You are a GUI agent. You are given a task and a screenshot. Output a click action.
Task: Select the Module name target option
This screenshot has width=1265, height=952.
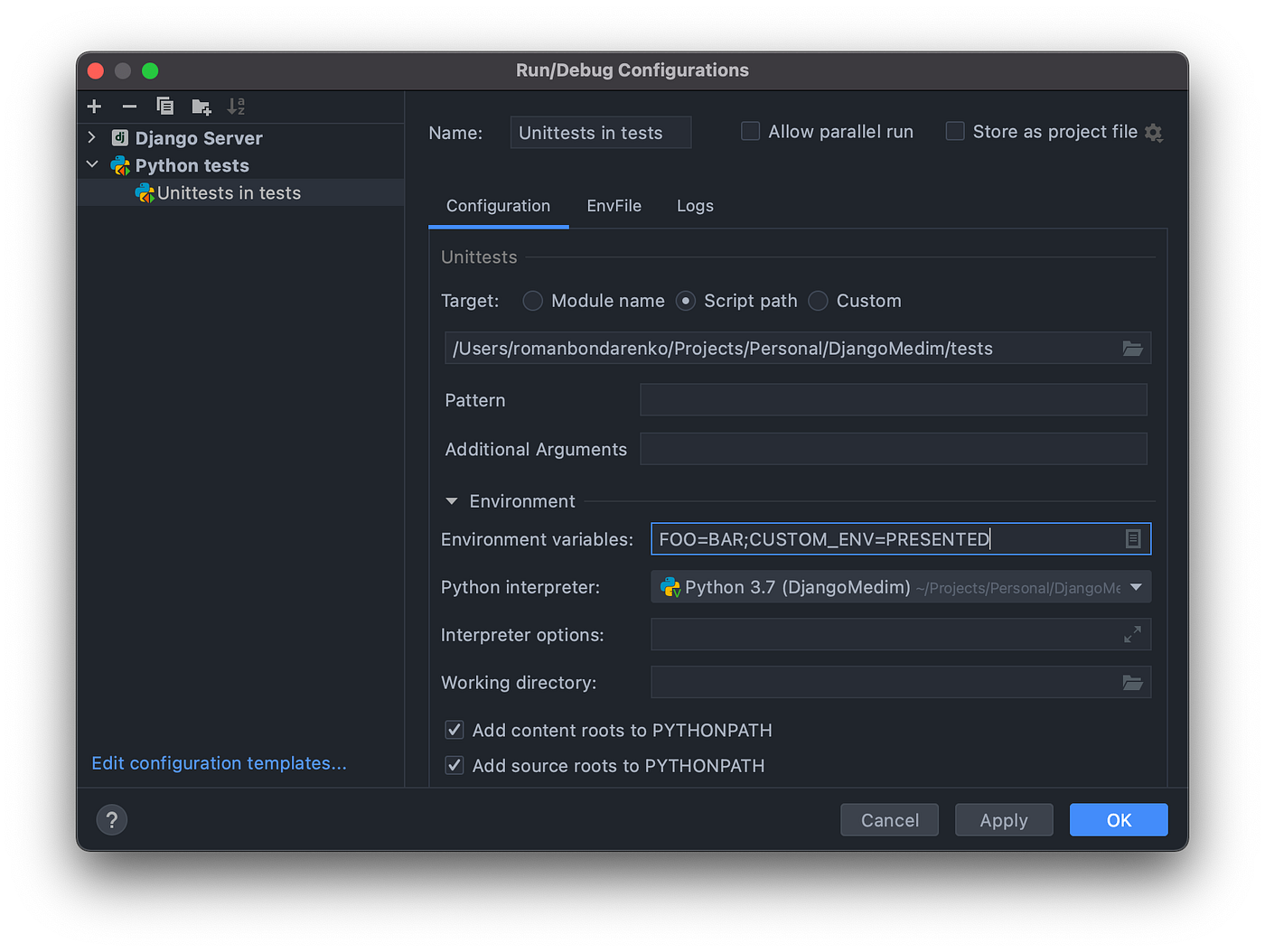click(532, 301)
